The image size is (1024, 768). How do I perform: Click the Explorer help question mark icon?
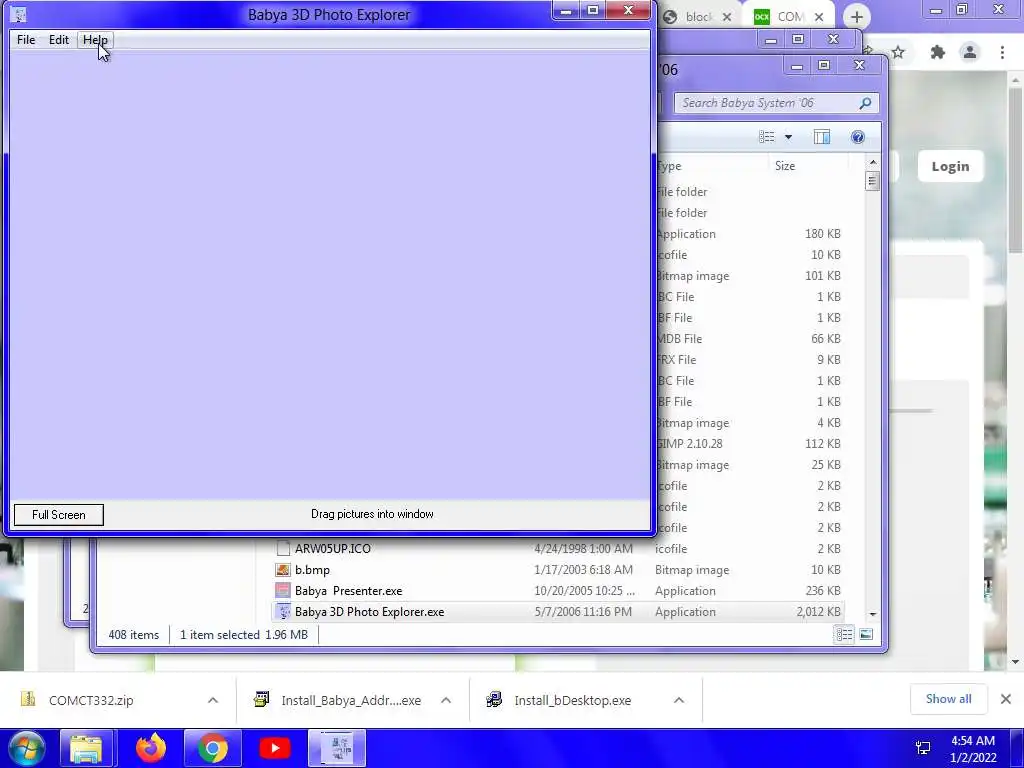(857, 136)
